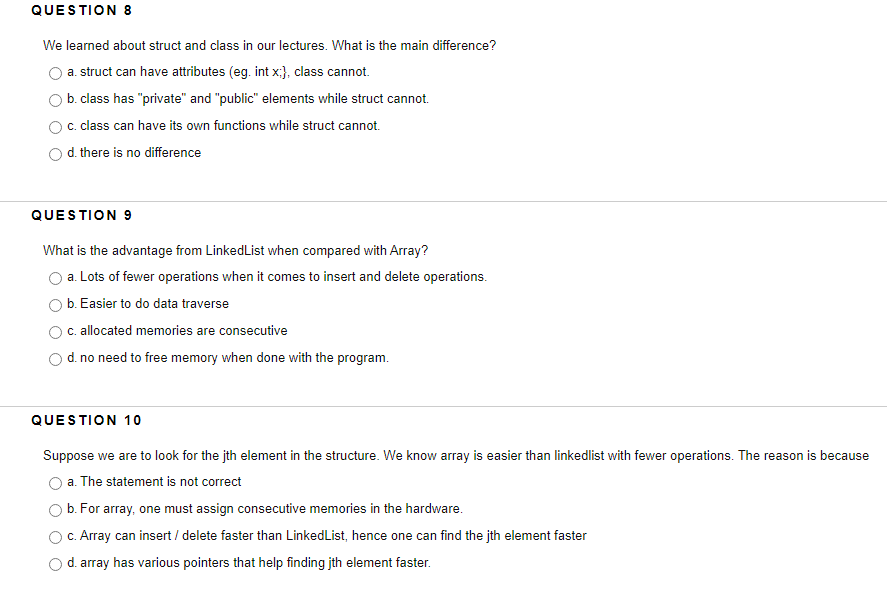Select option c about consecutive allocated memories

[55, 331]
